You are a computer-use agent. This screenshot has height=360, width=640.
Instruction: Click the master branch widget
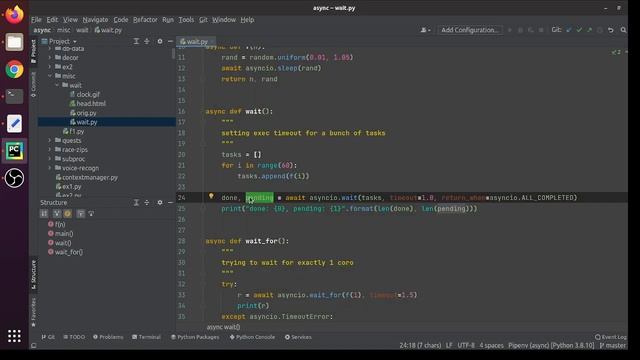(613, 345)
